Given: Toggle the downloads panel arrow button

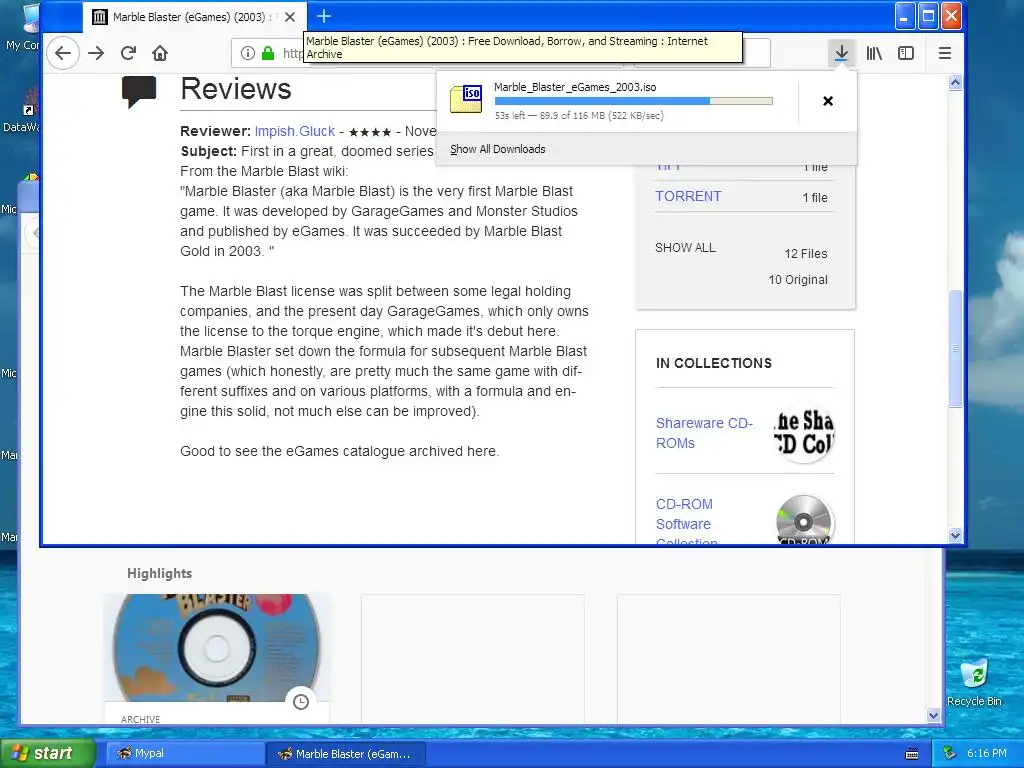Looking at the screenshot, I should click(x=842, y=54).
